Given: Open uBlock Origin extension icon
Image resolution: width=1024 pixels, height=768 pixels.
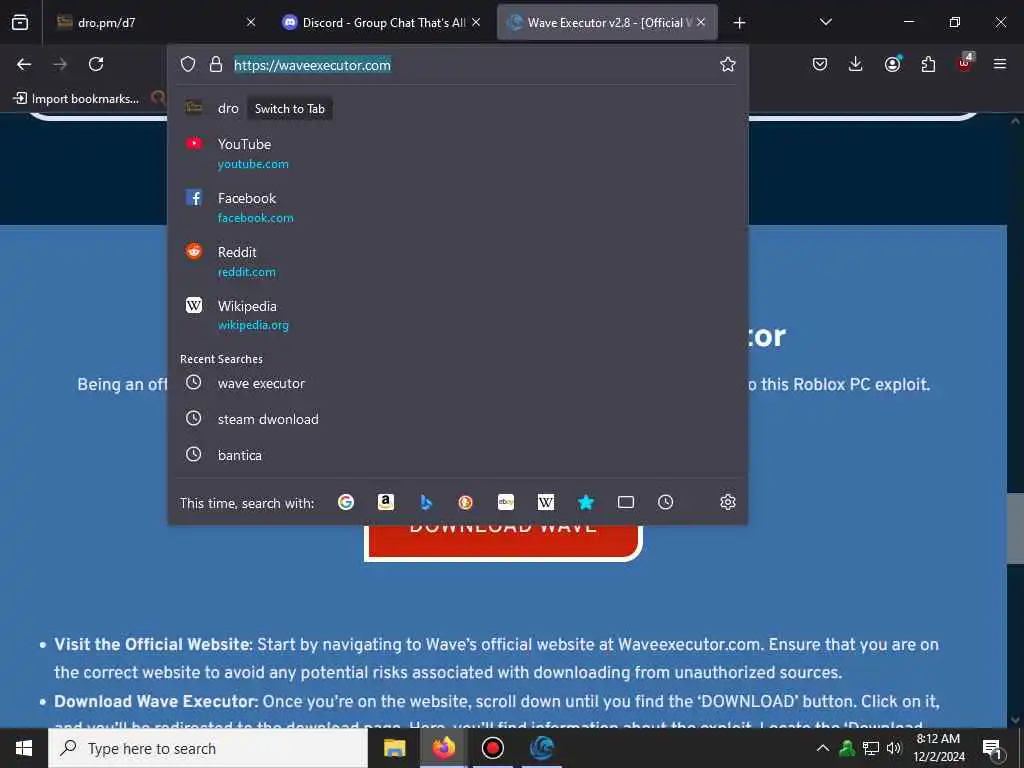Looking at the screenshot, I should 965,63.
